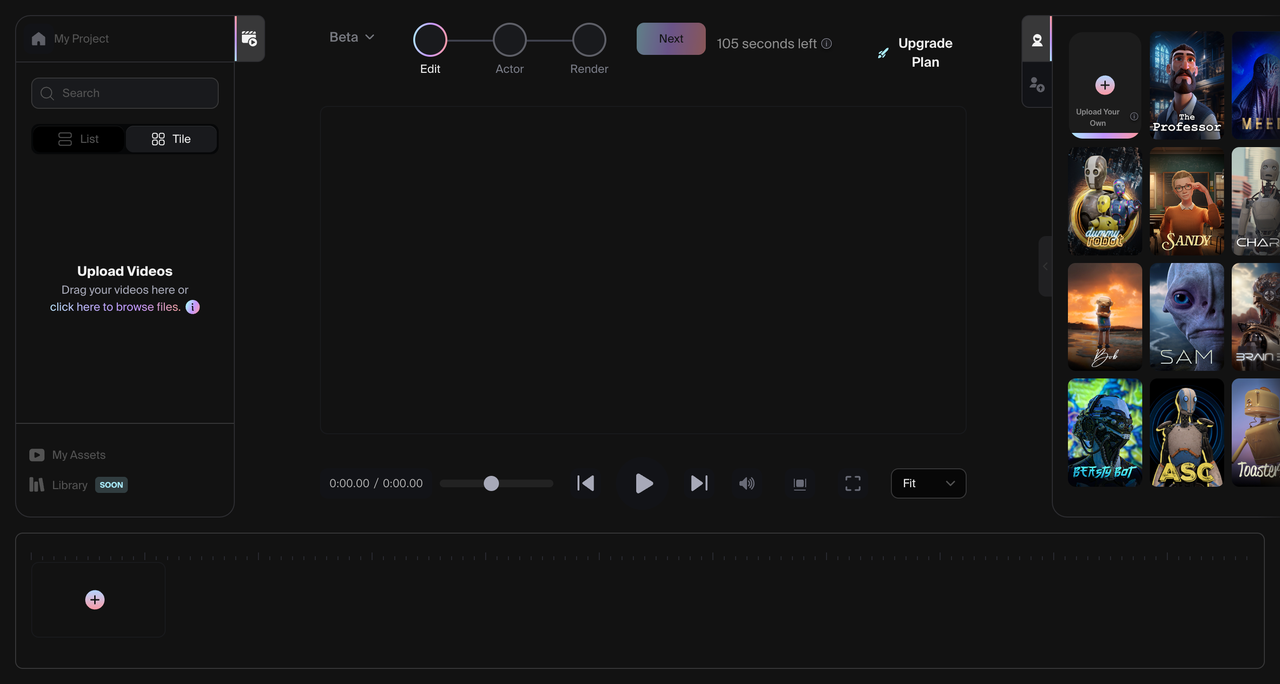Image resolution: width=1280 pixels, height=684 pixels.
Task: Click the safe-area frame icon beside volume
Action: (800, 484)
